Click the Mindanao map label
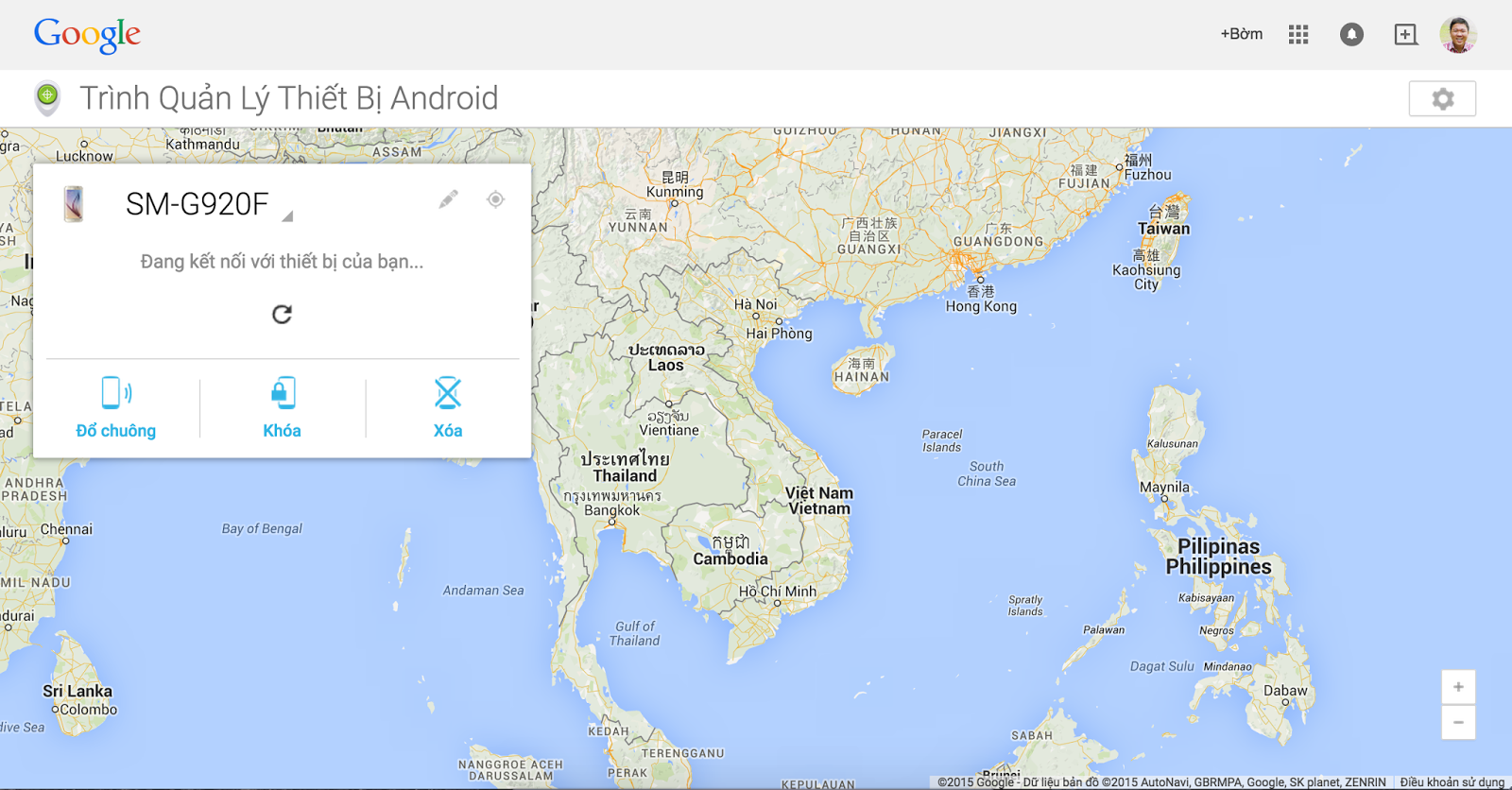Image resolution: width=1512 pixels, height=790 pixels. click(1228, 667)
